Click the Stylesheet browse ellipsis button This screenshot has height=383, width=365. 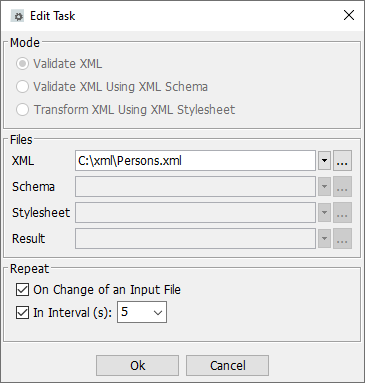(x=342, y=213)
